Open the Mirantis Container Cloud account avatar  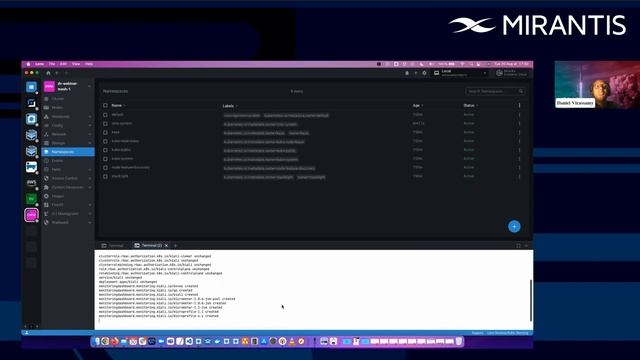499,73
